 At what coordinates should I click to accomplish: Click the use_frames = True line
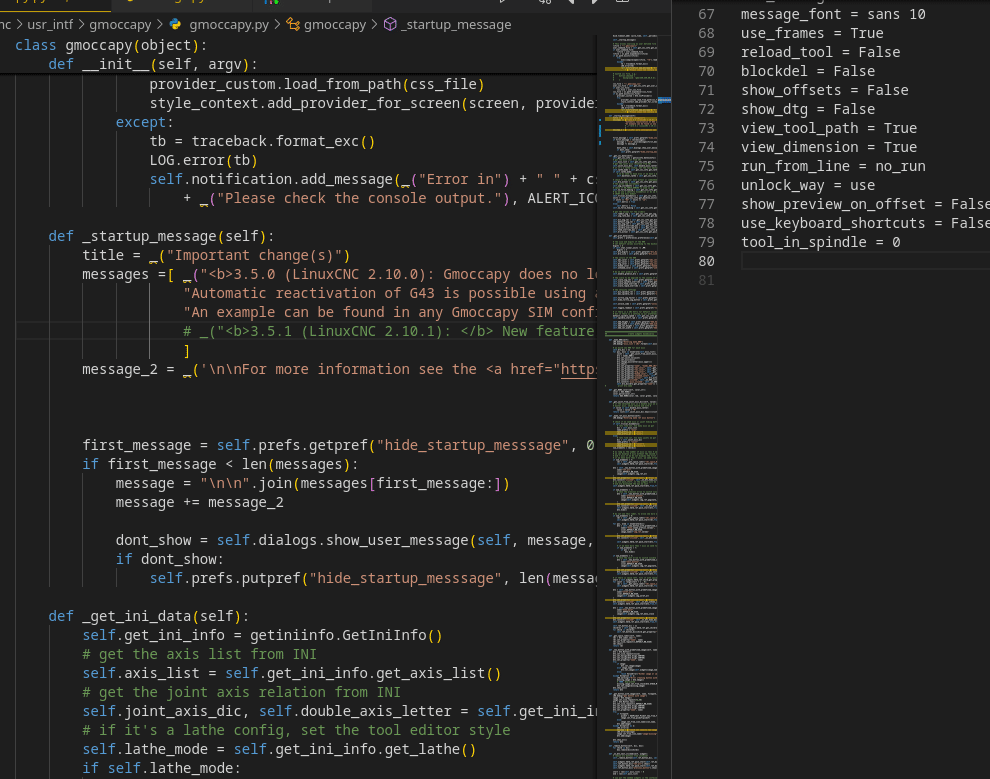pos(812,33)
